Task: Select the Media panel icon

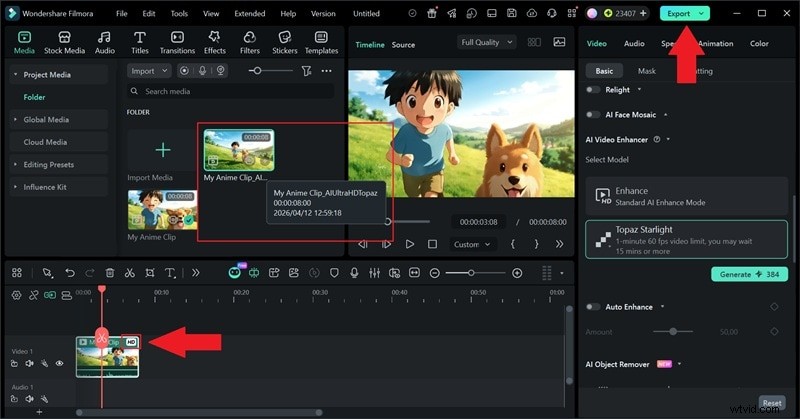Action: (24, 38)
